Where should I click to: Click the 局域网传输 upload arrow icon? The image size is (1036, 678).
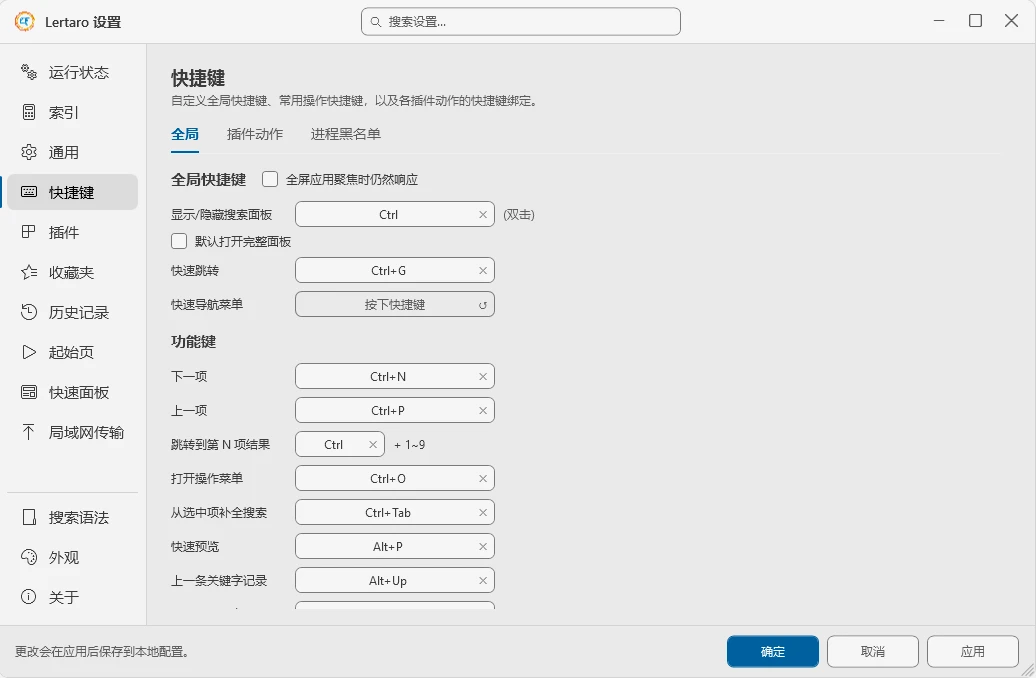[28, 432]
